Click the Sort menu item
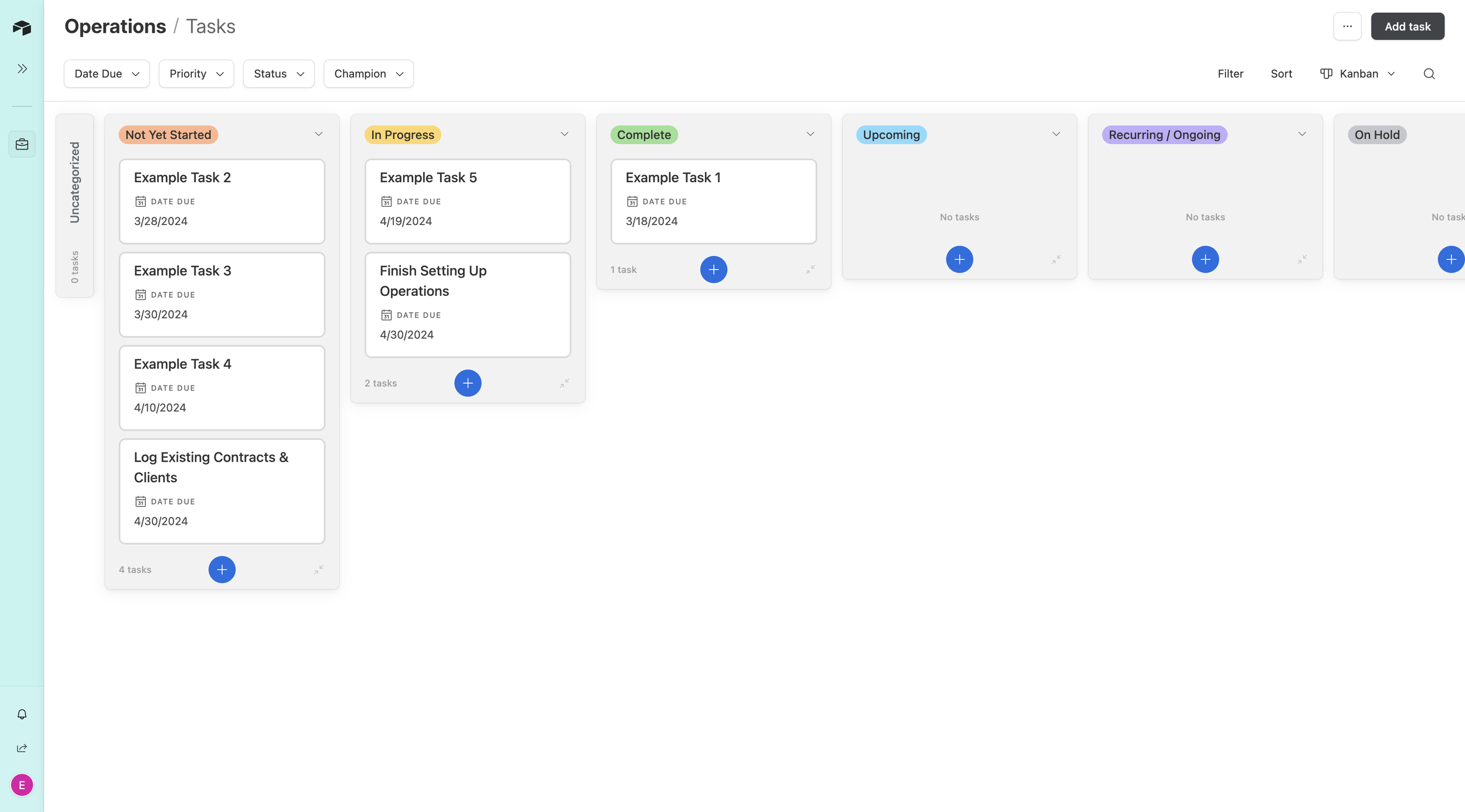1465x812 pixels. (x=1281, y=74)
